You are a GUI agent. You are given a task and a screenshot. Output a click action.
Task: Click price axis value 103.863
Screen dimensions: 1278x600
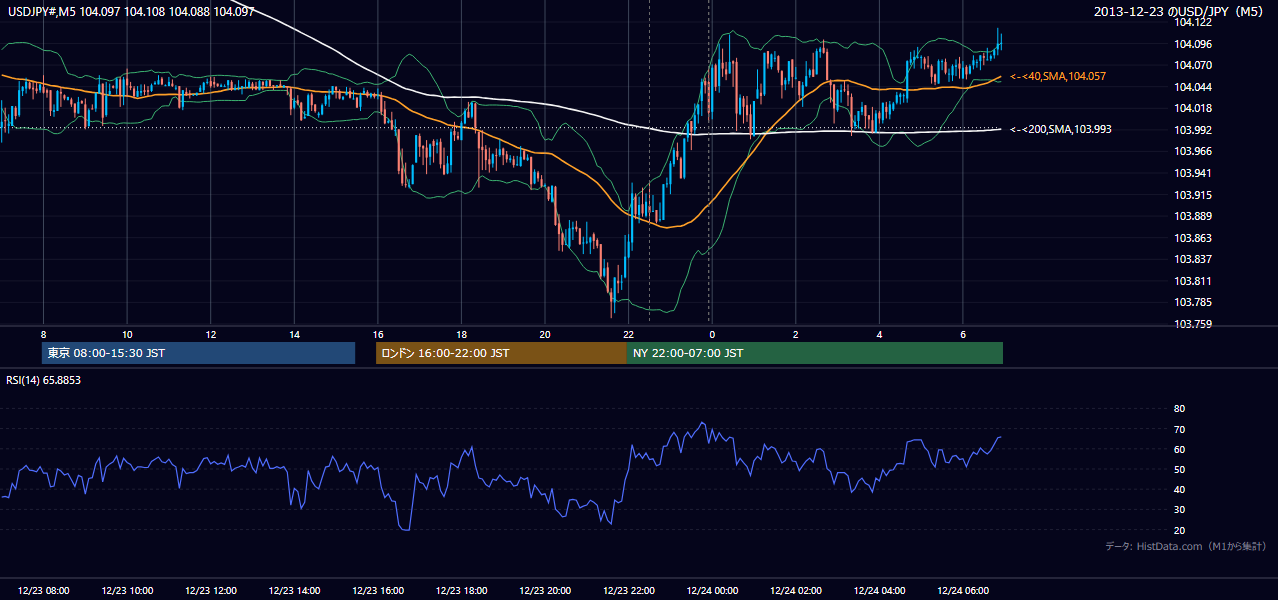[1193, 238]
